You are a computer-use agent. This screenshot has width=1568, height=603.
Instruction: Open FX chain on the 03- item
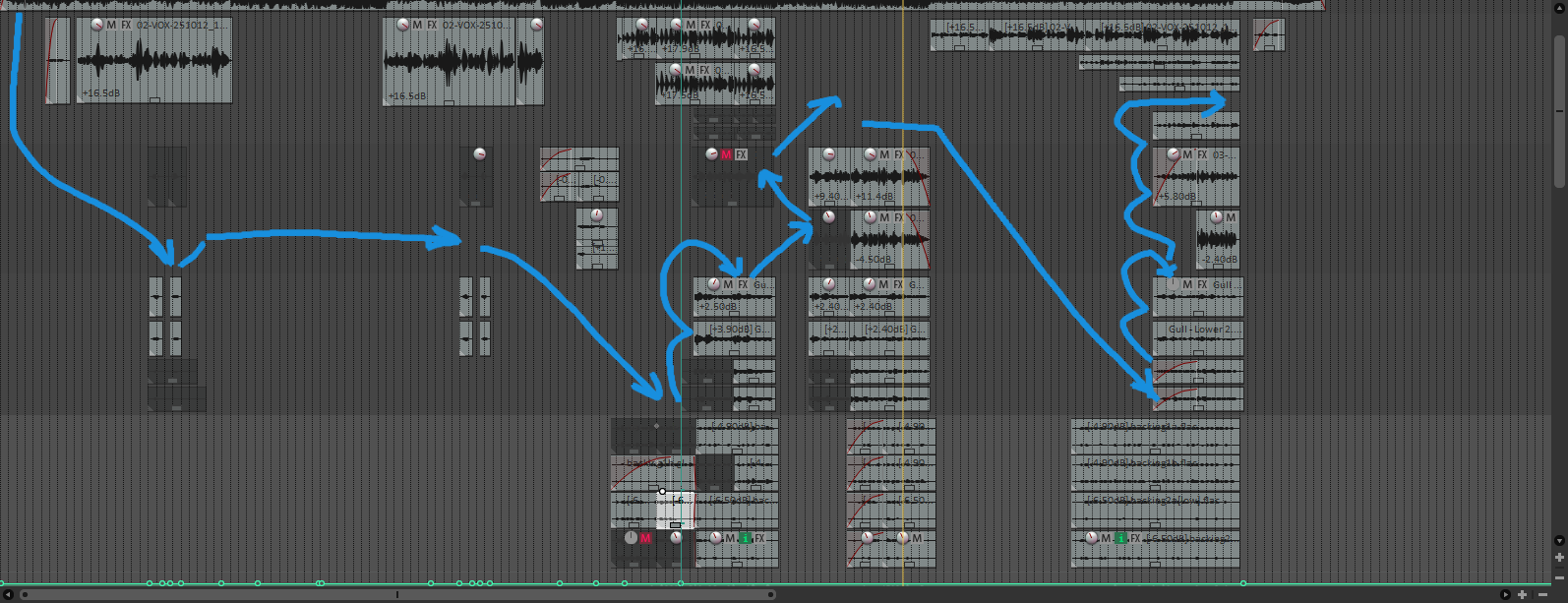[1202, 154]
